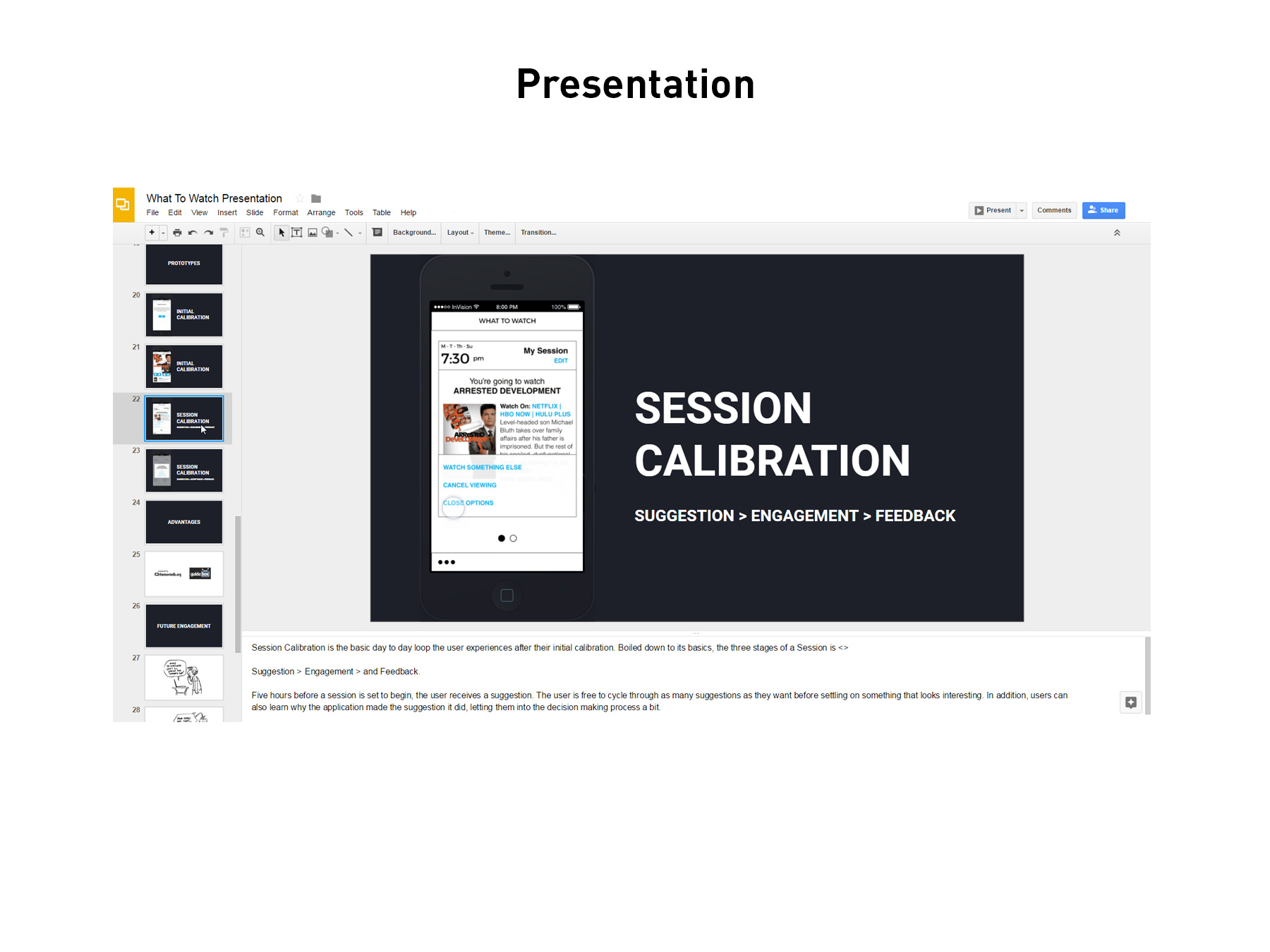This screenshot has width=1270, height=952.
Task: Start slideshow with Present button
Action: click(993, 210)
